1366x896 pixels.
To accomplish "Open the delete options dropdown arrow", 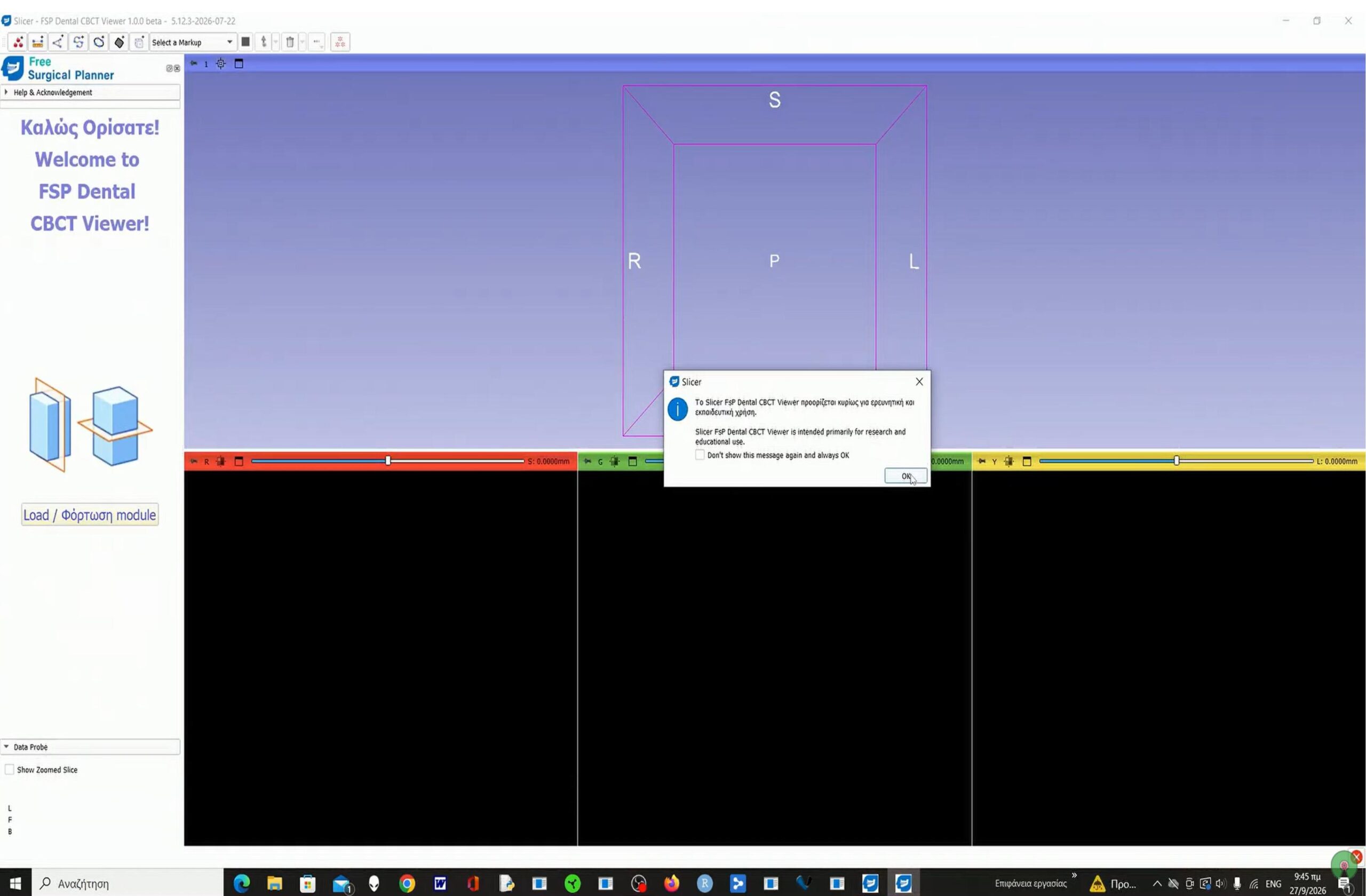I will (x=303, y=42).
